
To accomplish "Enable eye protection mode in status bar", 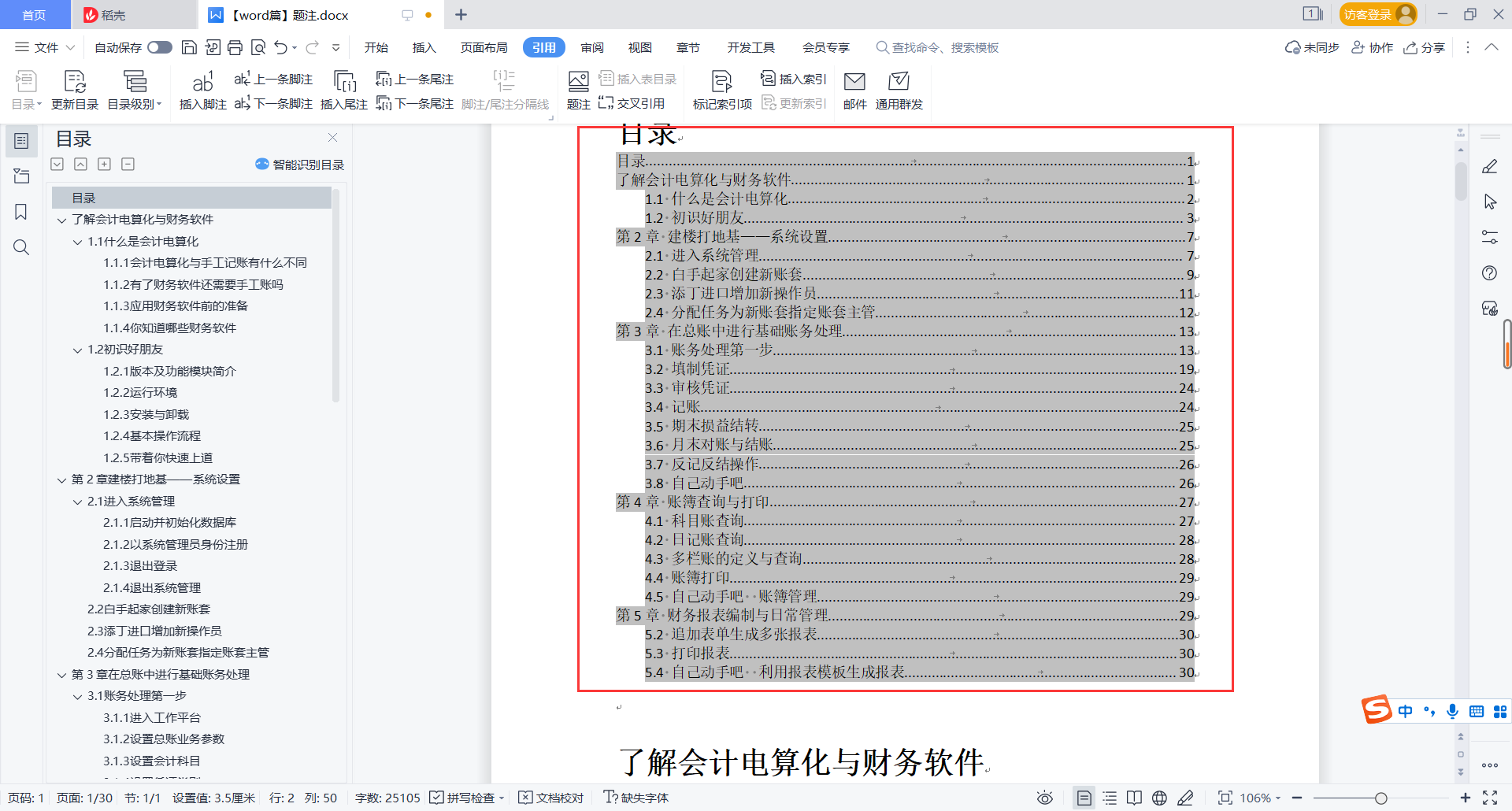I will tap(1044, 798).
